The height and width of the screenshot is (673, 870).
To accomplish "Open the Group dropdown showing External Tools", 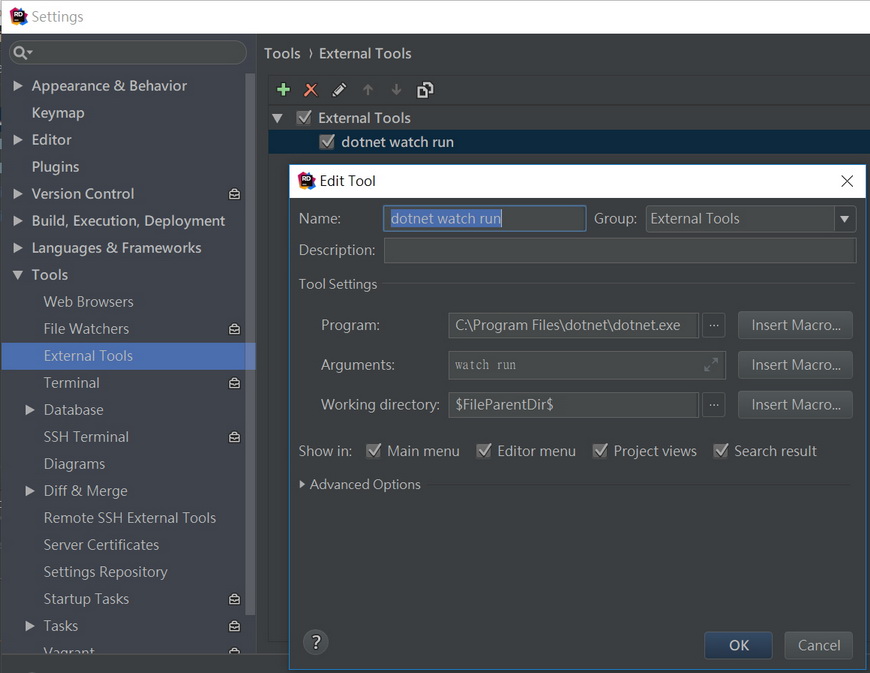I will (x=845, y=219).
